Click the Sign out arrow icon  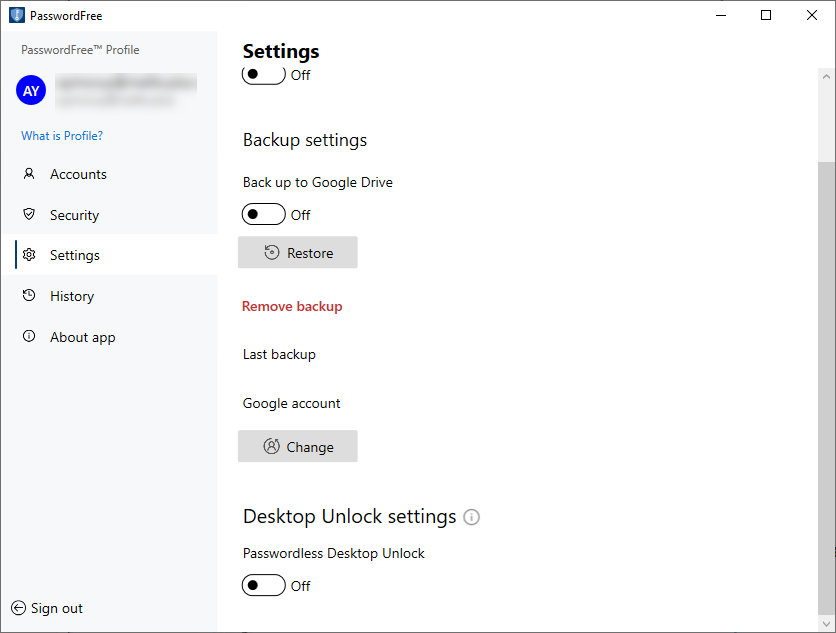pos(18,608)
